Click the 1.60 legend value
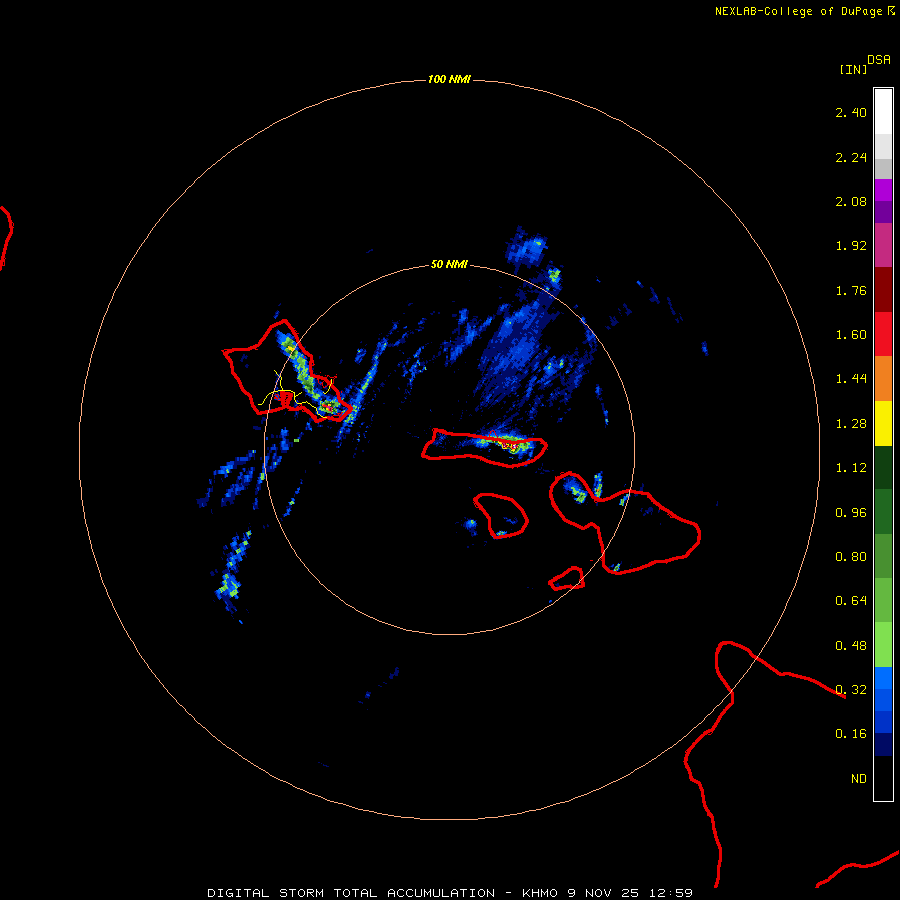This screenshot has width=900, height=900. pos(851,335)
